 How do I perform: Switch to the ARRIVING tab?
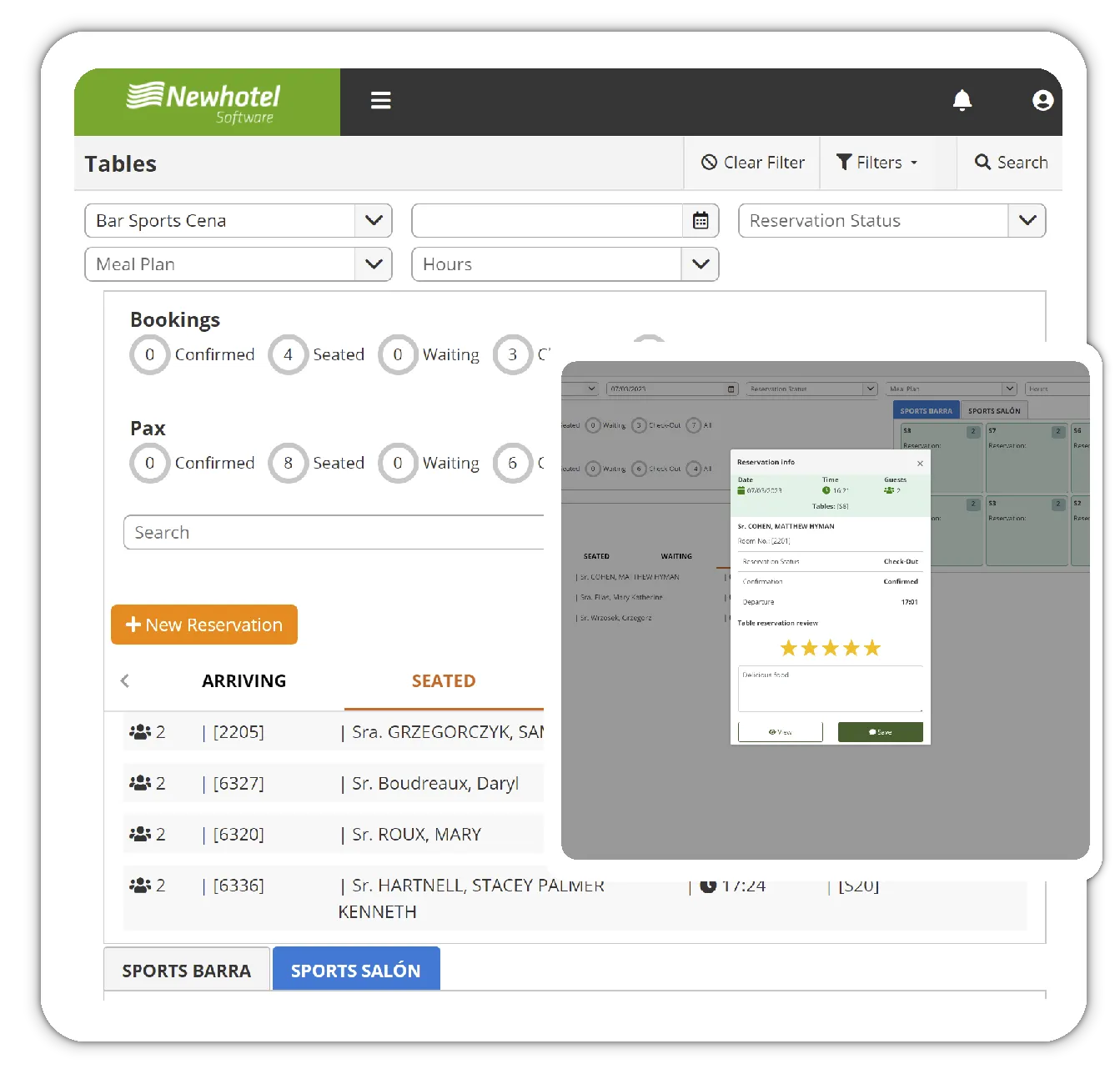click(244, 681)
